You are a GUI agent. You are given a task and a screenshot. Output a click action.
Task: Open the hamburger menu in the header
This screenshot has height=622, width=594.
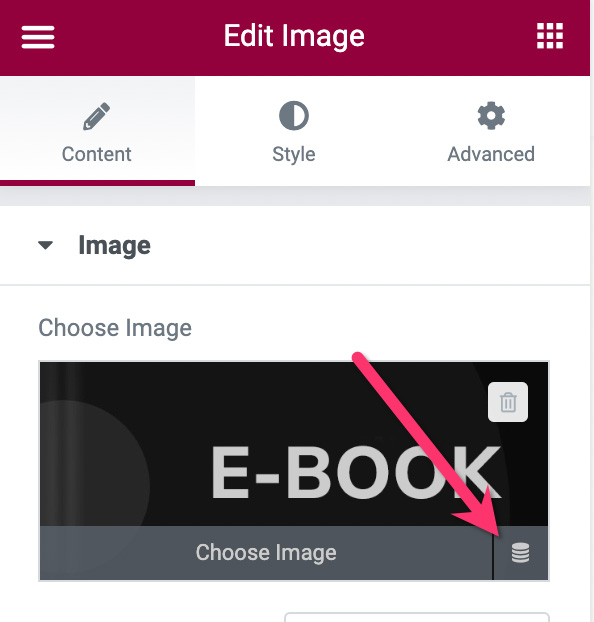tap(38, 37)
